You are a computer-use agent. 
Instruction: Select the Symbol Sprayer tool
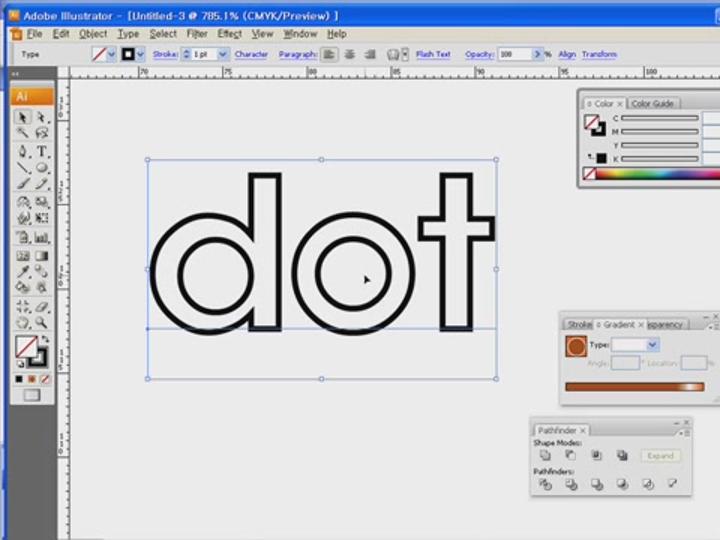[22, 237]
